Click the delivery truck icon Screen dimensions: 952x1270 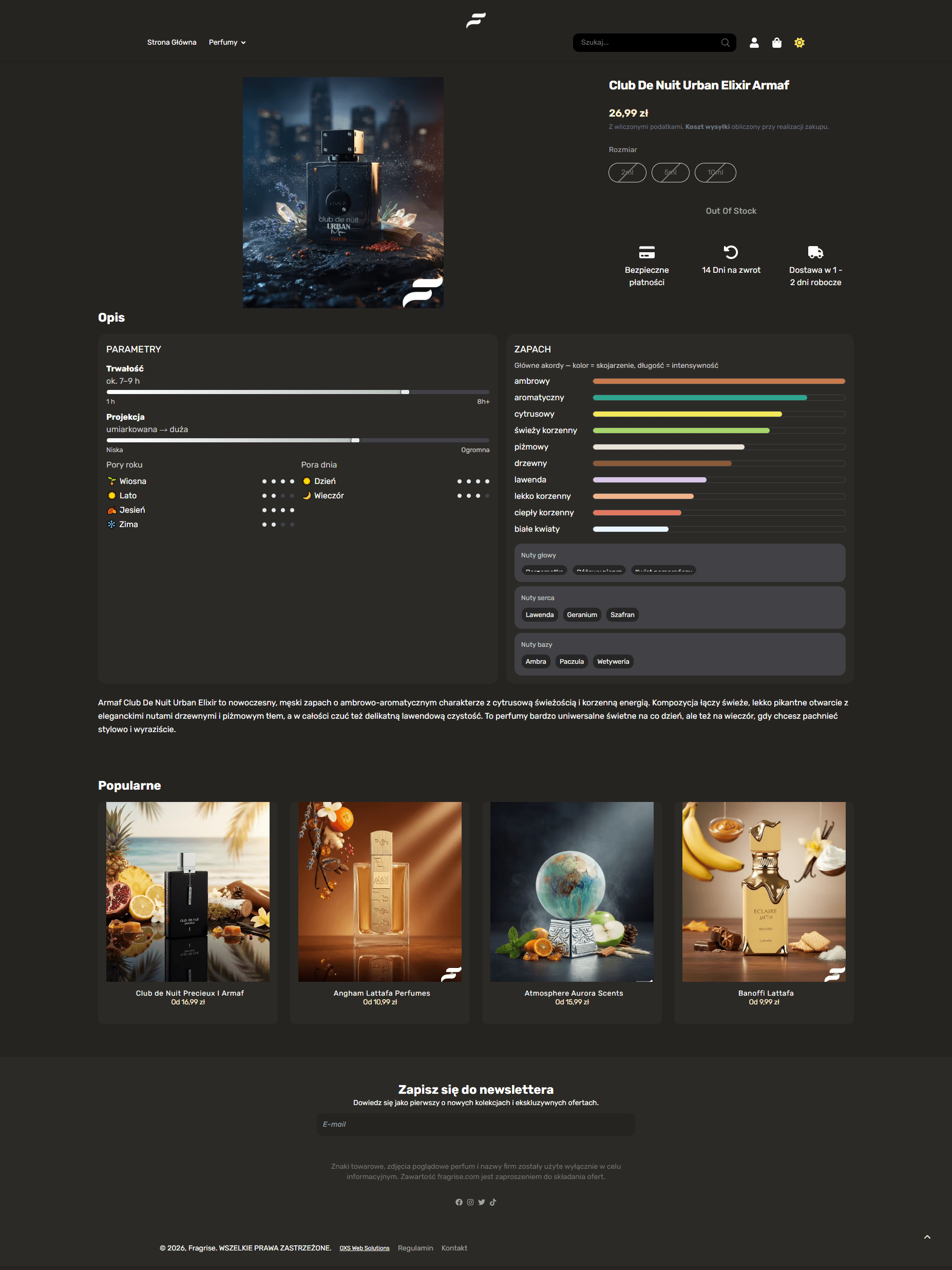pyautogui.click(x=815, y=252)
